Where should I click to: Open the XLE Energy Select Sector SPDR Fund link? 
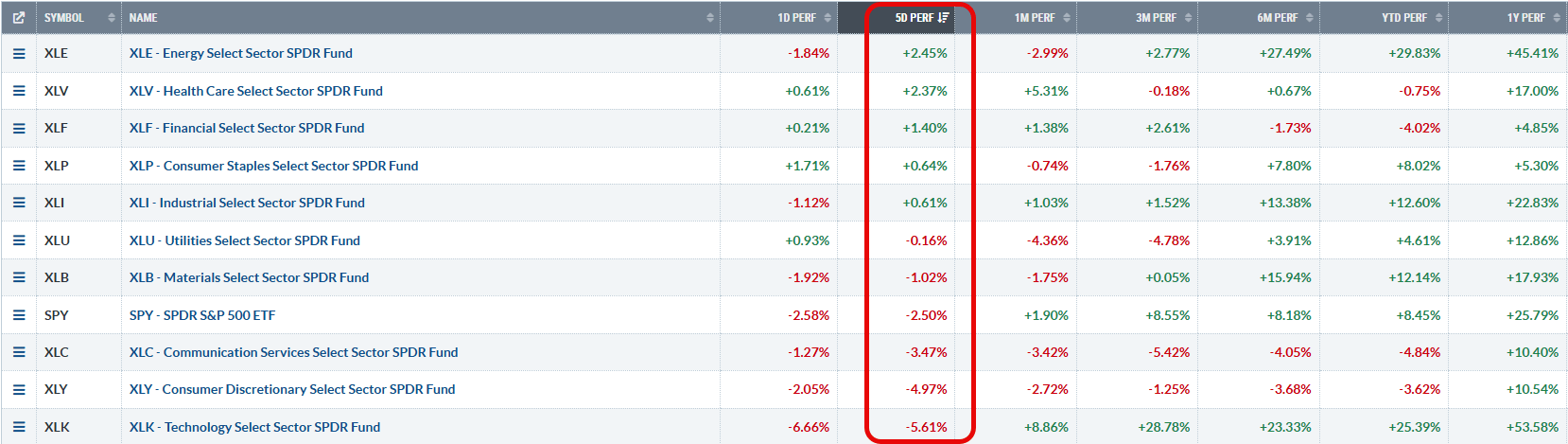click(x=241, y=53)
